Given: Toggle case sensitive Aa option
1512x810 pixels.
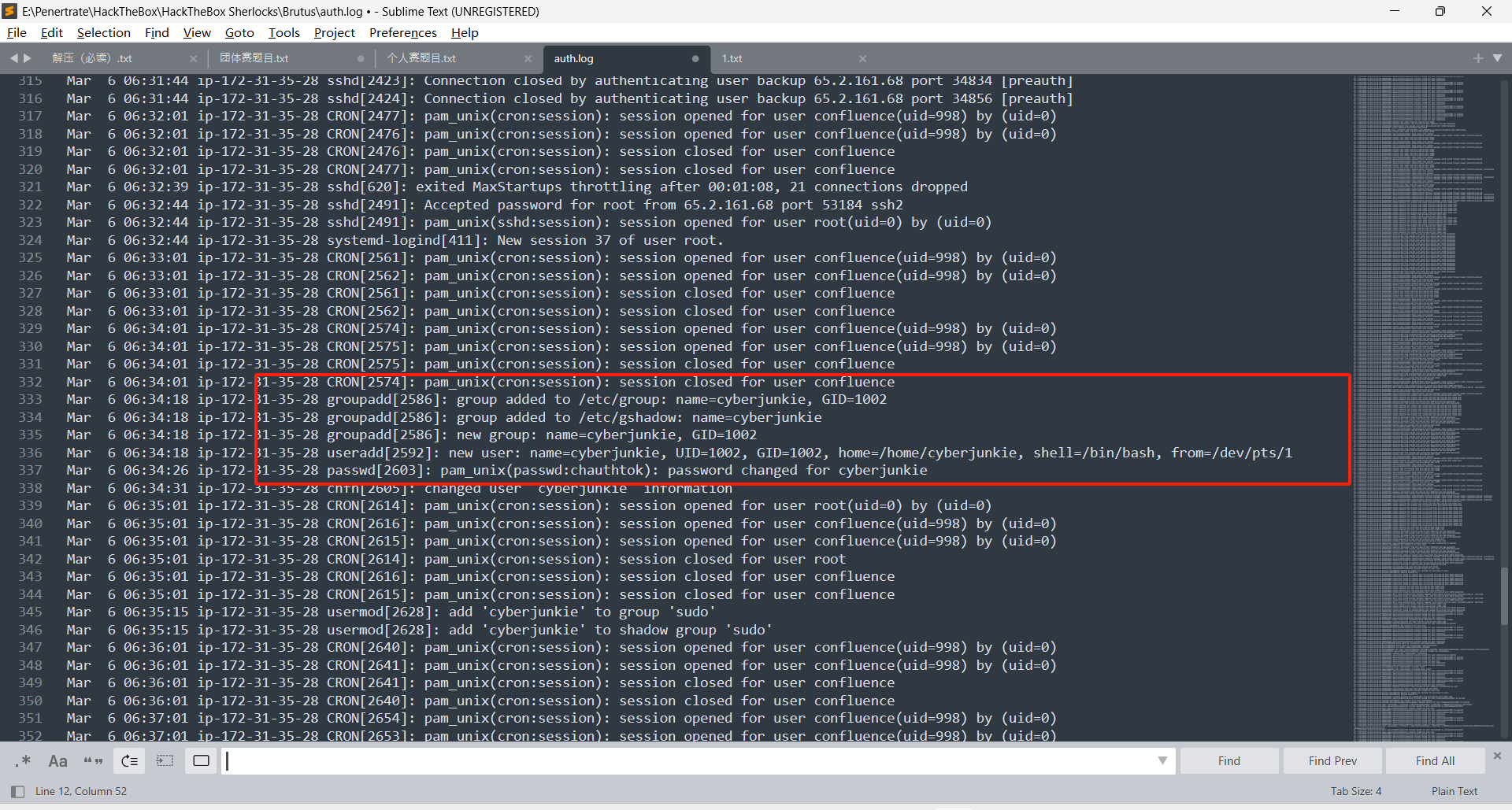Looking at the screenshot, I should point(57,761).
